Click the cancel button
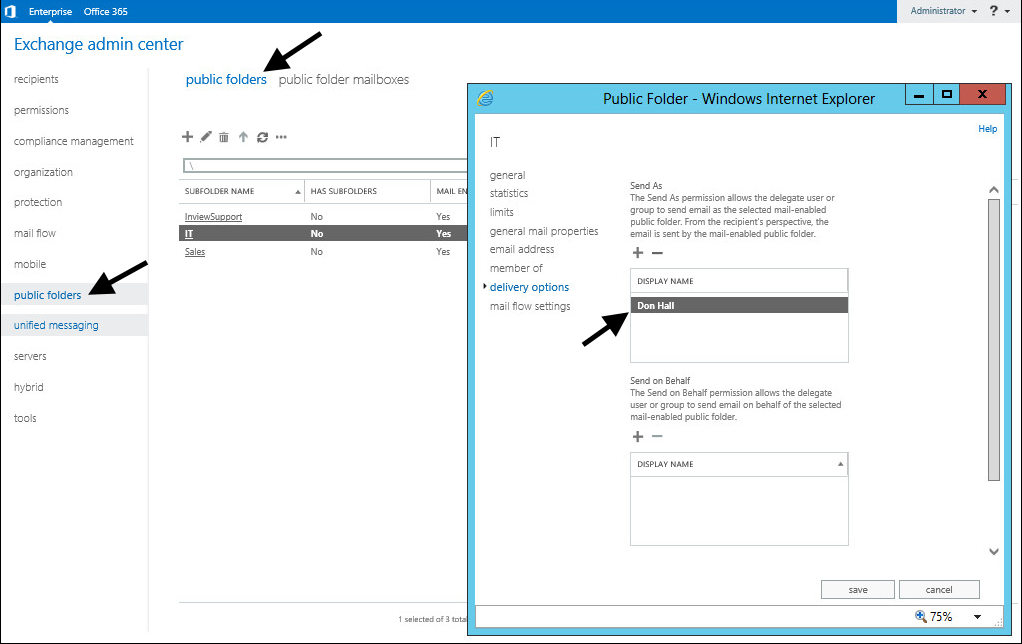Viewport: 1022px width, 644px height. (x=939, y=589)
